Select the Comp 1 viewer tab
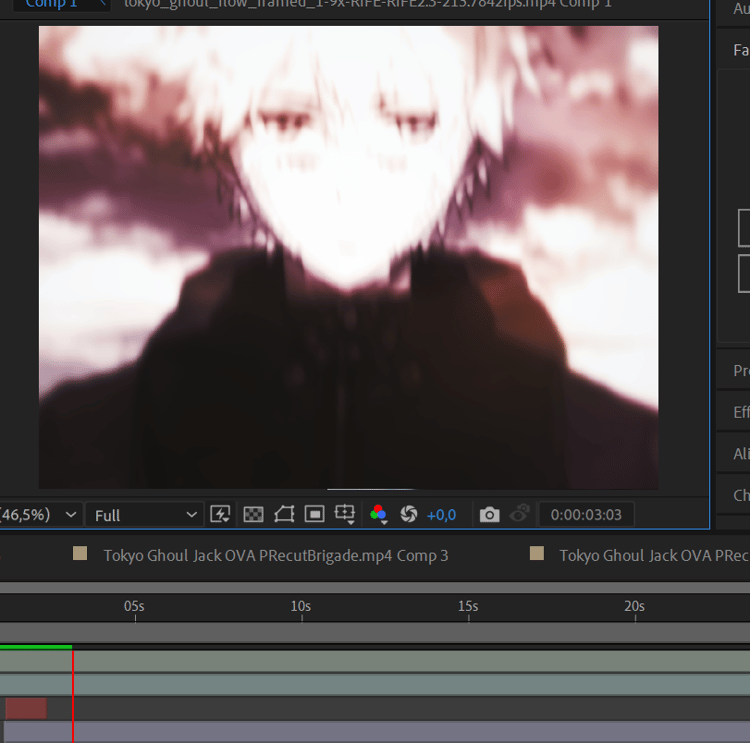Viewport: 750px width, 743px height. (x=52, y=4)
